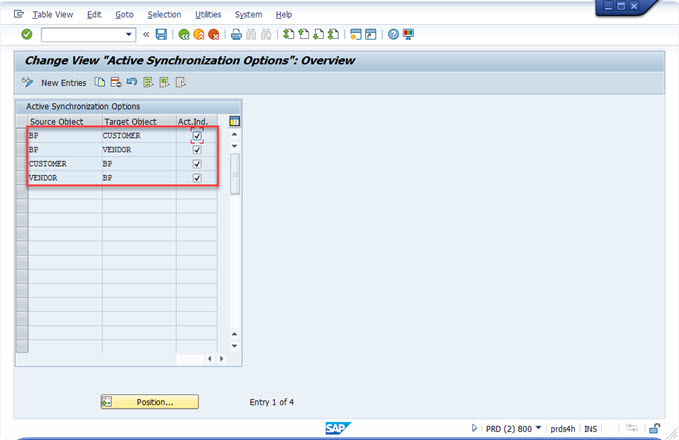679x440 pixels.
Task: Click the Select All icon
Action: tap(148, 82)
